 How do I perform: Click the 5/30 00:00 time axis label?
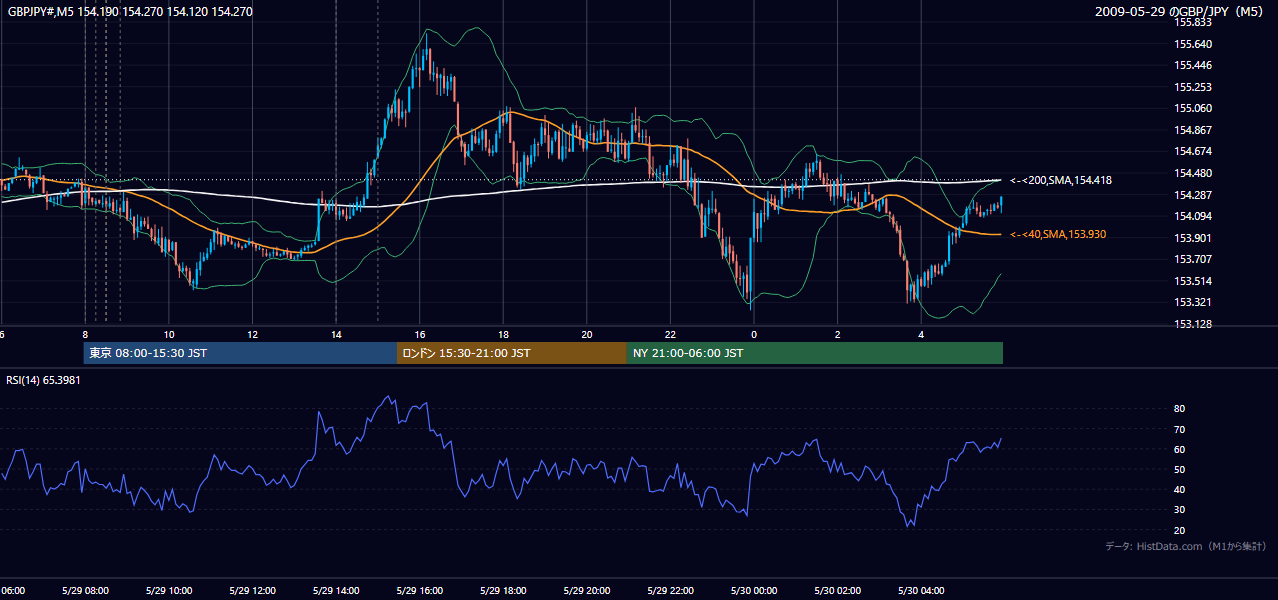(x=754, y=590)
